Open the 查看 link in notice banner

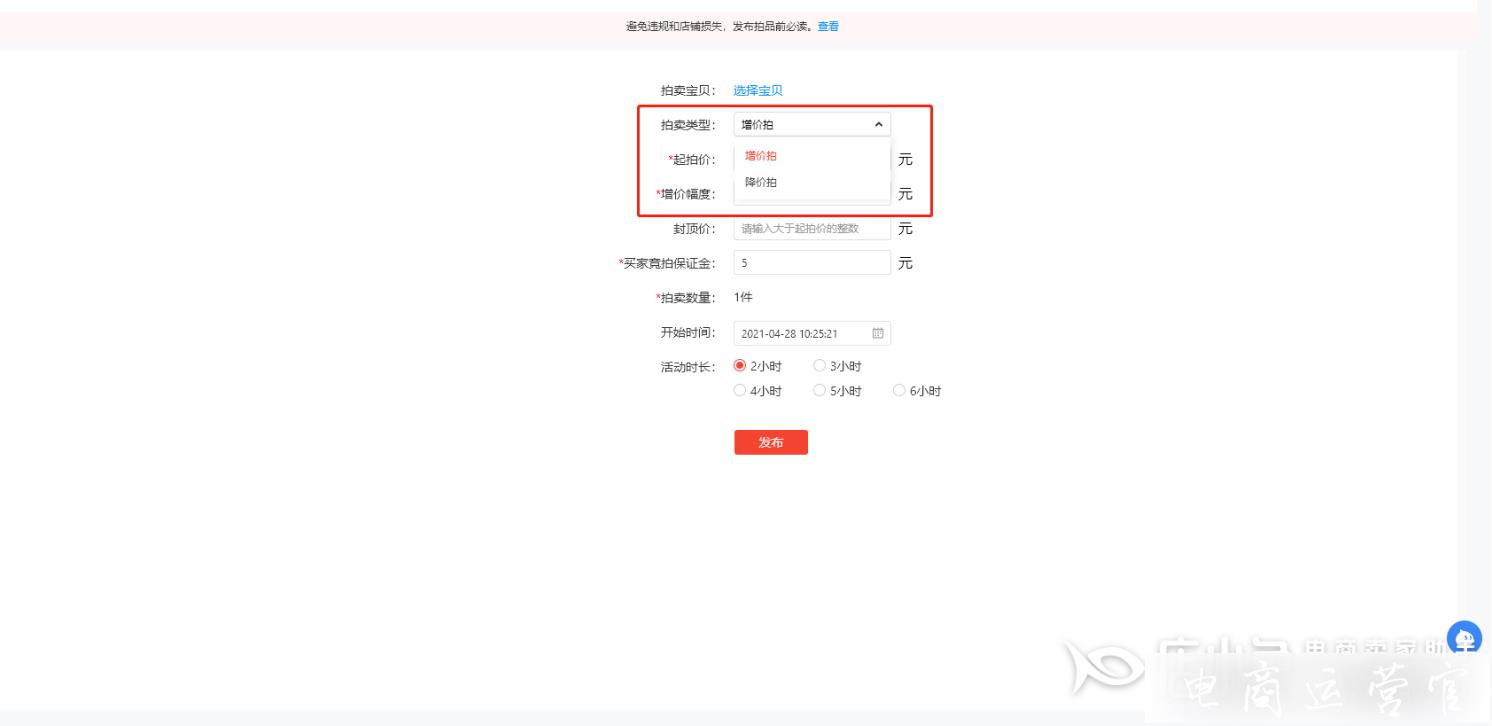tap(828, 26)
